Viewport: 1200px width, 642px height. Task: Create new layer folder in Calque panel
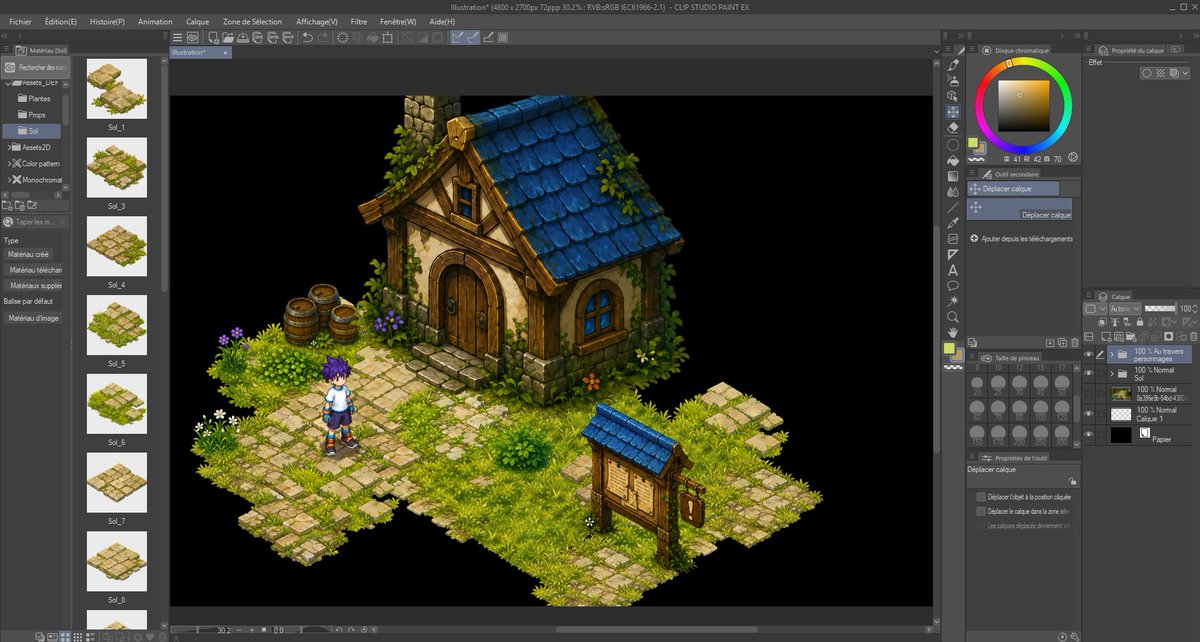pos(1130,336)
